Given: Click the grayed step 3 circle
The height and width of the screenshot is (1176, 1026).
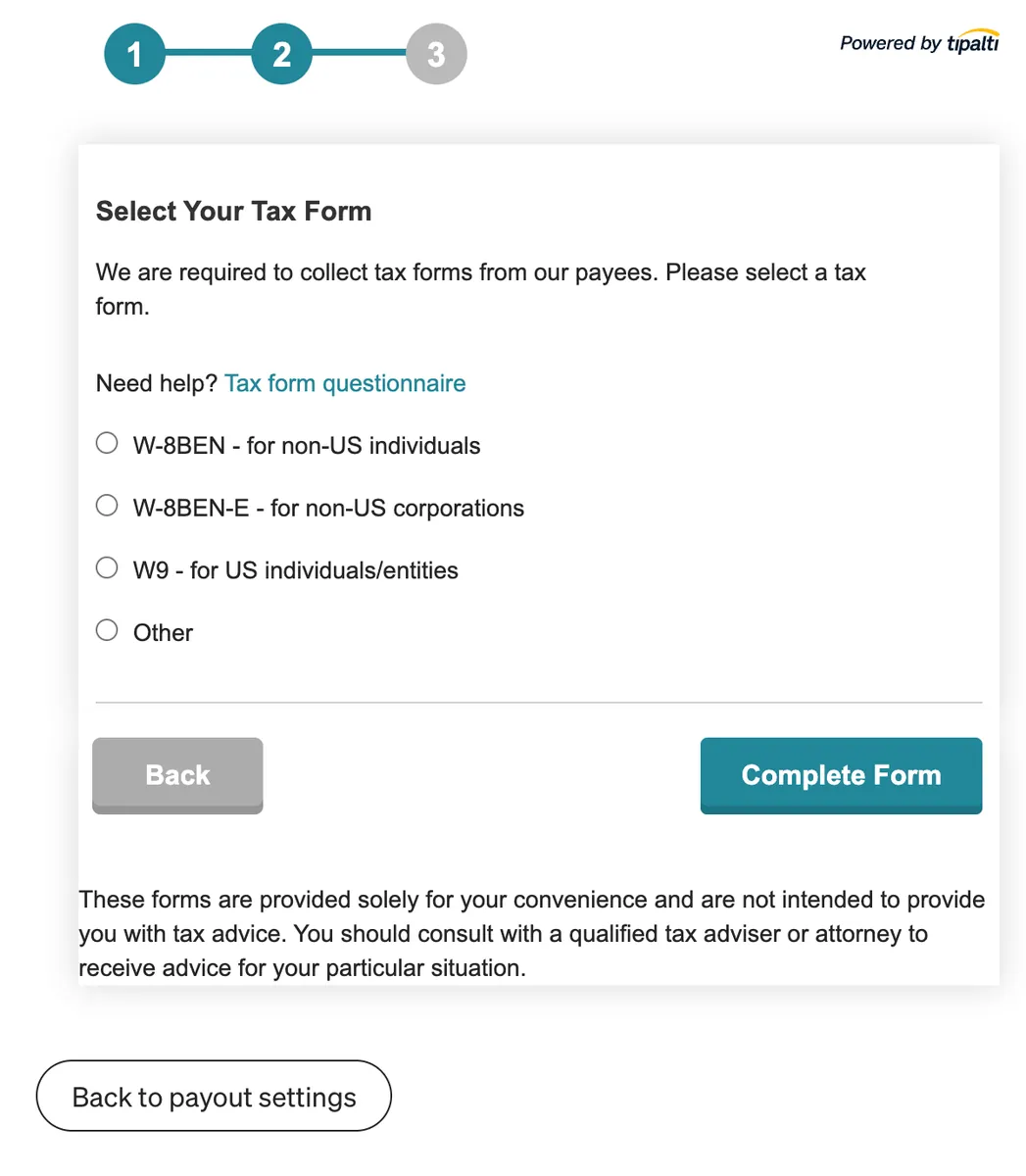Looking at the screenshot, I should pyautogui.click(x=436, y=54).
